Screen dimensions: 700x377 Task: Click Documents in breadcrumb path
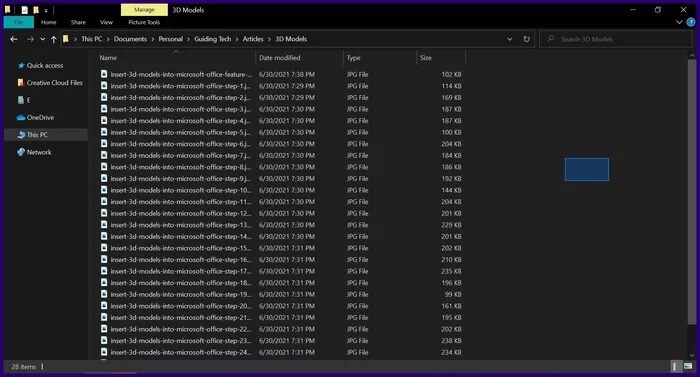[x=130, y=39]
